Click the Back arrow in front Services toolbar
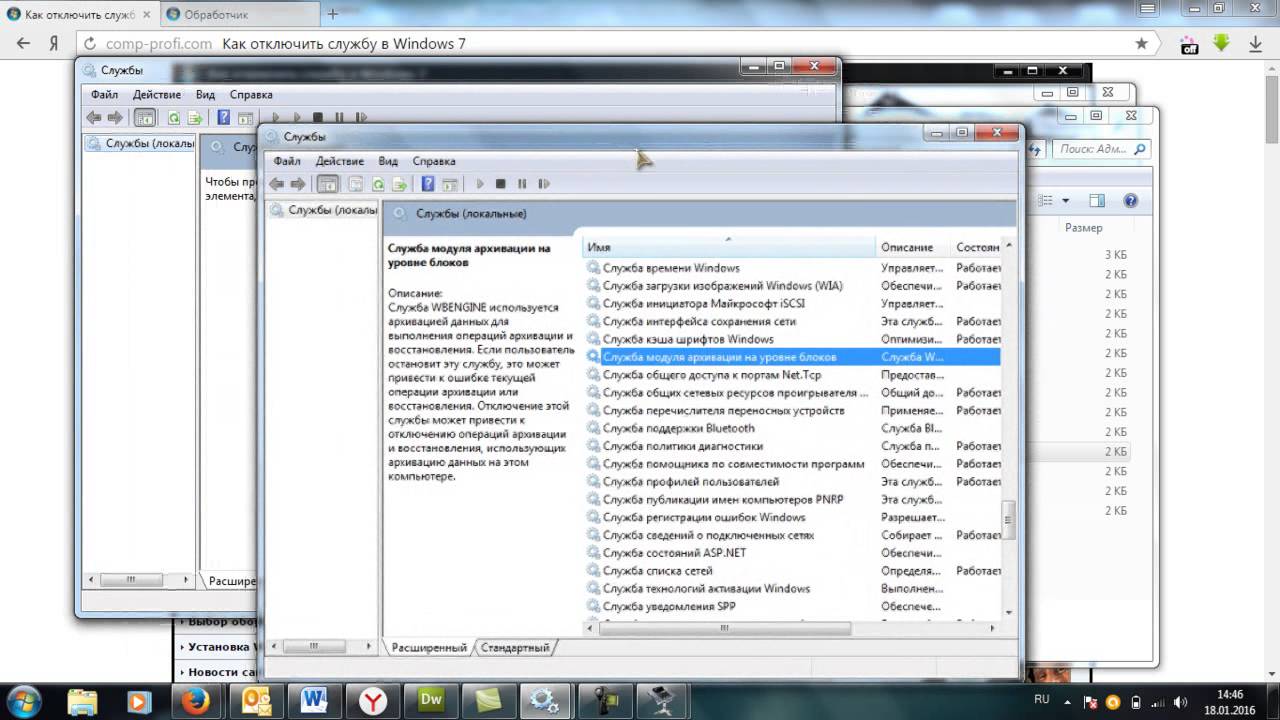The height and width of the screenshot is (720, 1280). point(277,184)
